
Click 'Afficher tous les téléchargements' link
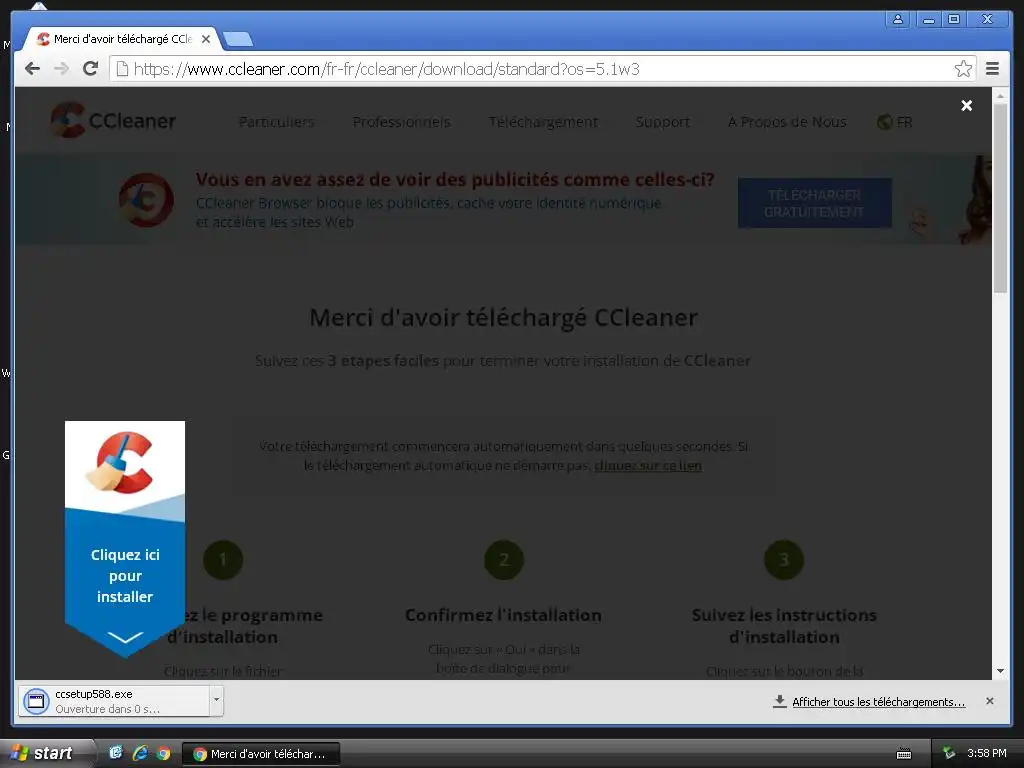tap(878, 702)
